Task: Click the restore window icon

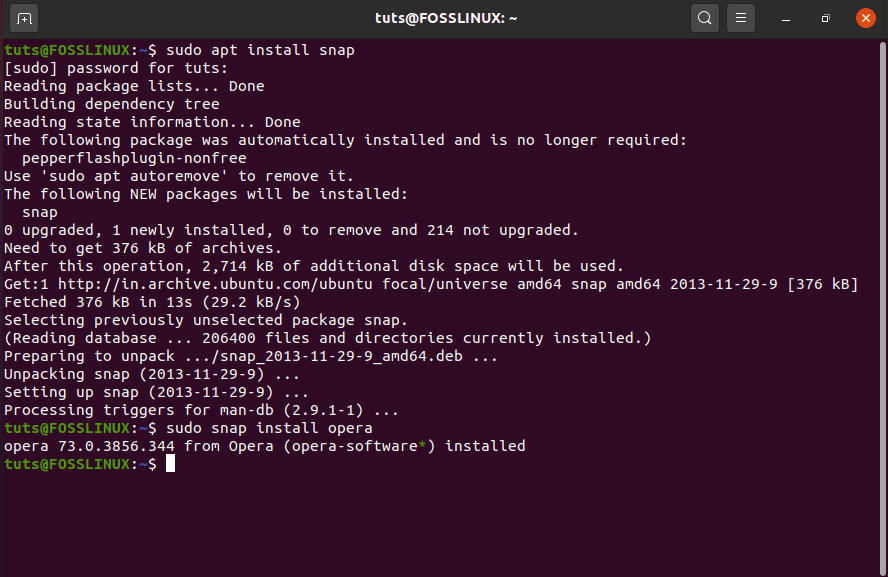Action: [825, 18]
